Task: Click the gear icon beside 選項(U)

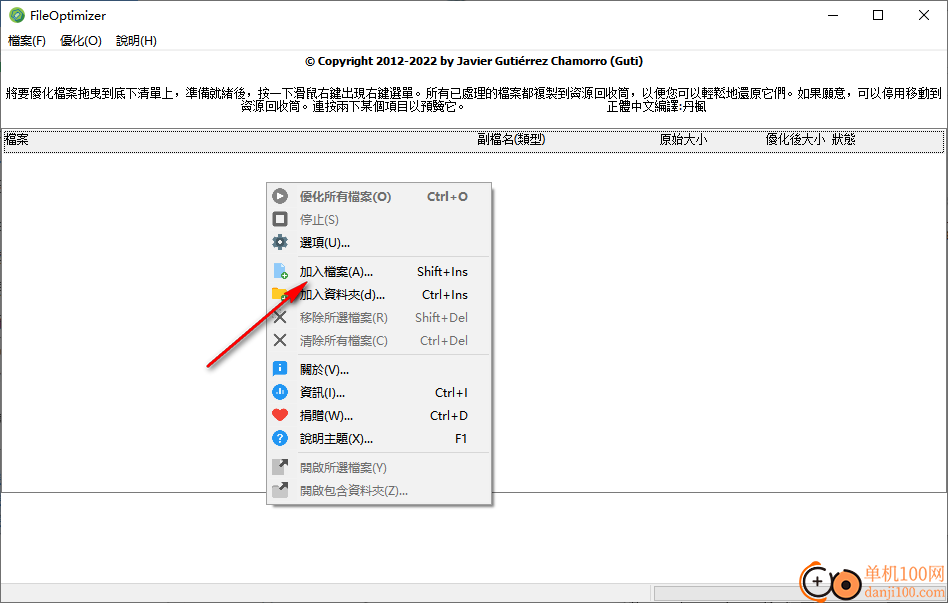Action: pos(280,243)
